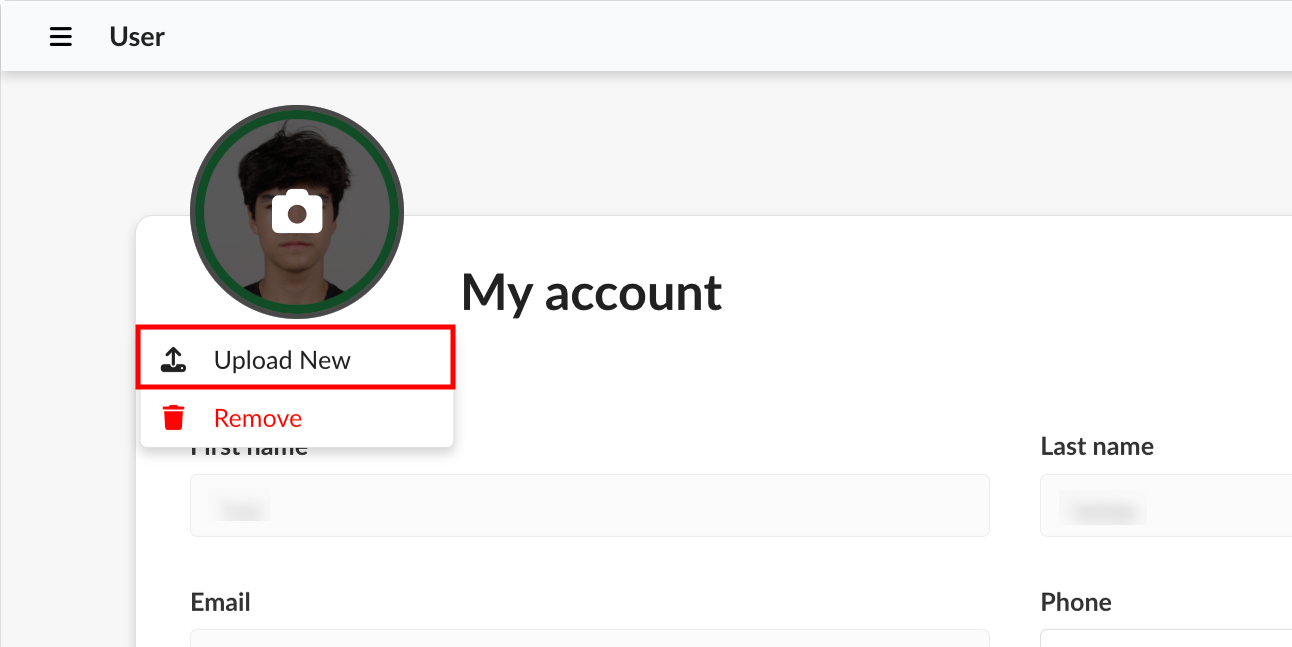Click into the Email input field
The width and height of the screenshot is (1292, 647).
point(590,638)
